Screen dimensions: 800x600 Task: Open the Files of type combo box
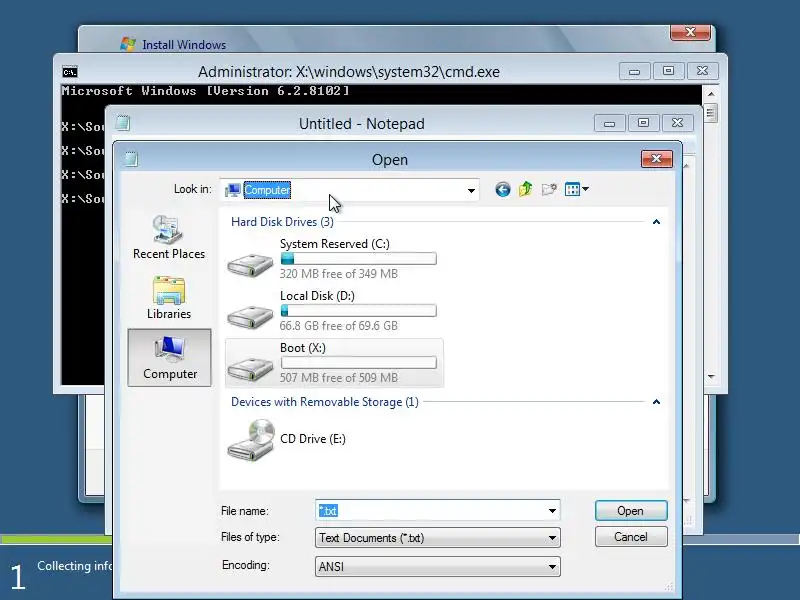point(438,538)
